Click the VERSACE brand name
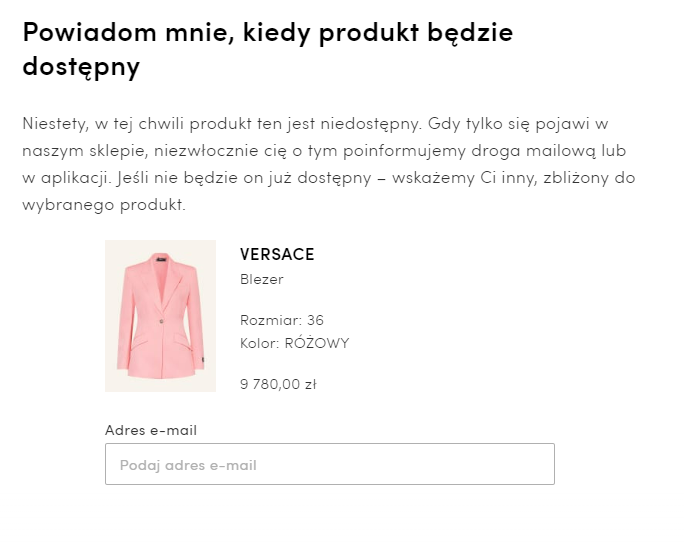The height and width of the screenshot is (542, 684). 277,254
